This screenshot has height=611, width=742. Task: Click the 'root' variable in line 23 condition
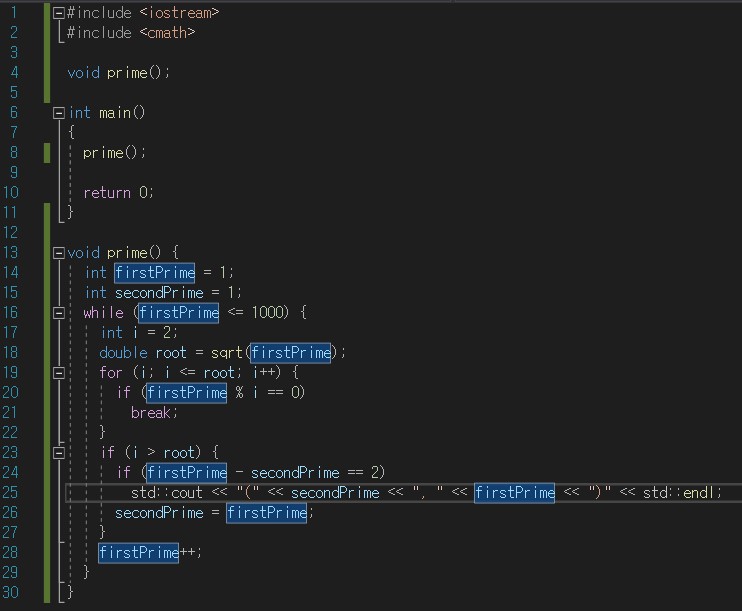coord(179,453)
